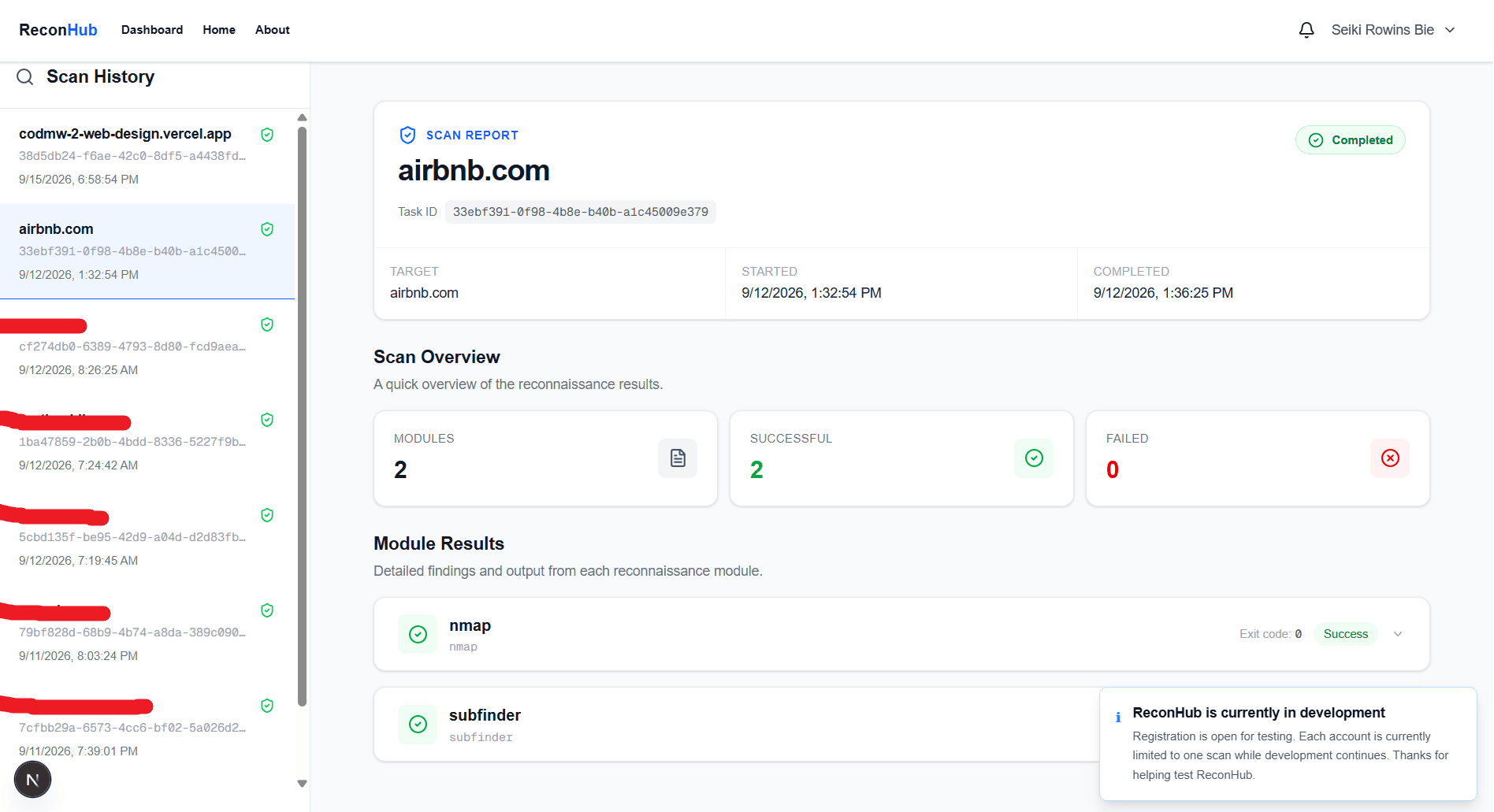Click the Scan History search icon
The image size is (1494, 812).
(25, 76)
